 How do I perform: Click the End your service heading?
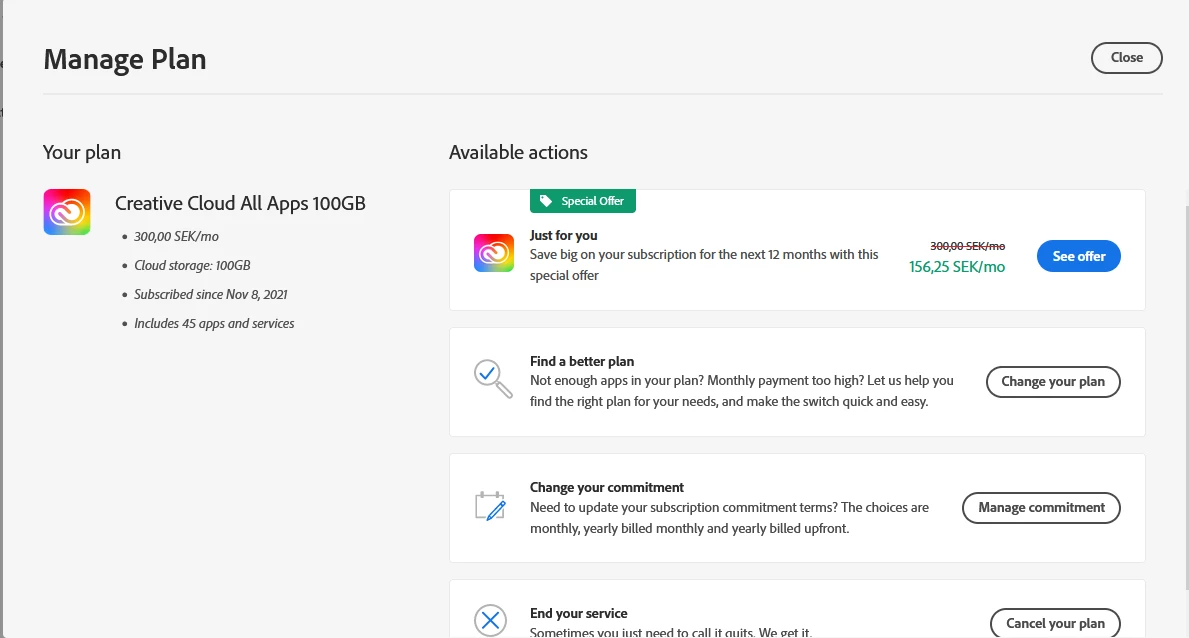579,613
